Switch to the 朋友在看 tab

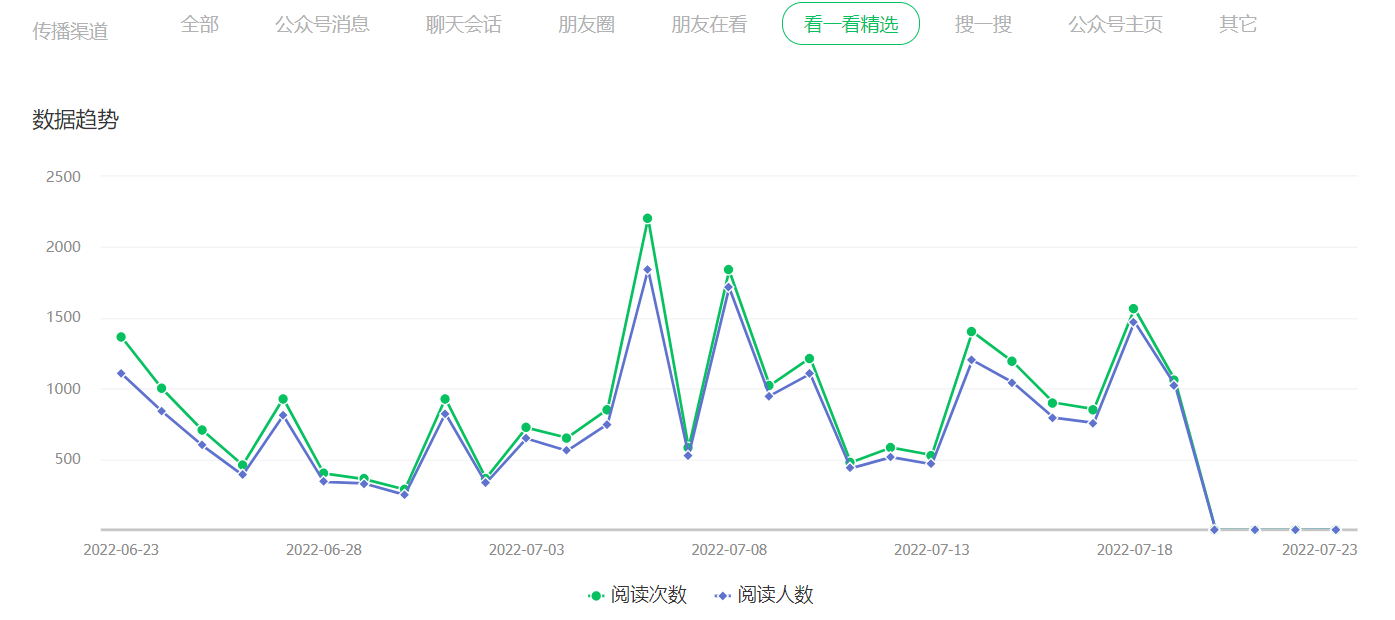709,24
